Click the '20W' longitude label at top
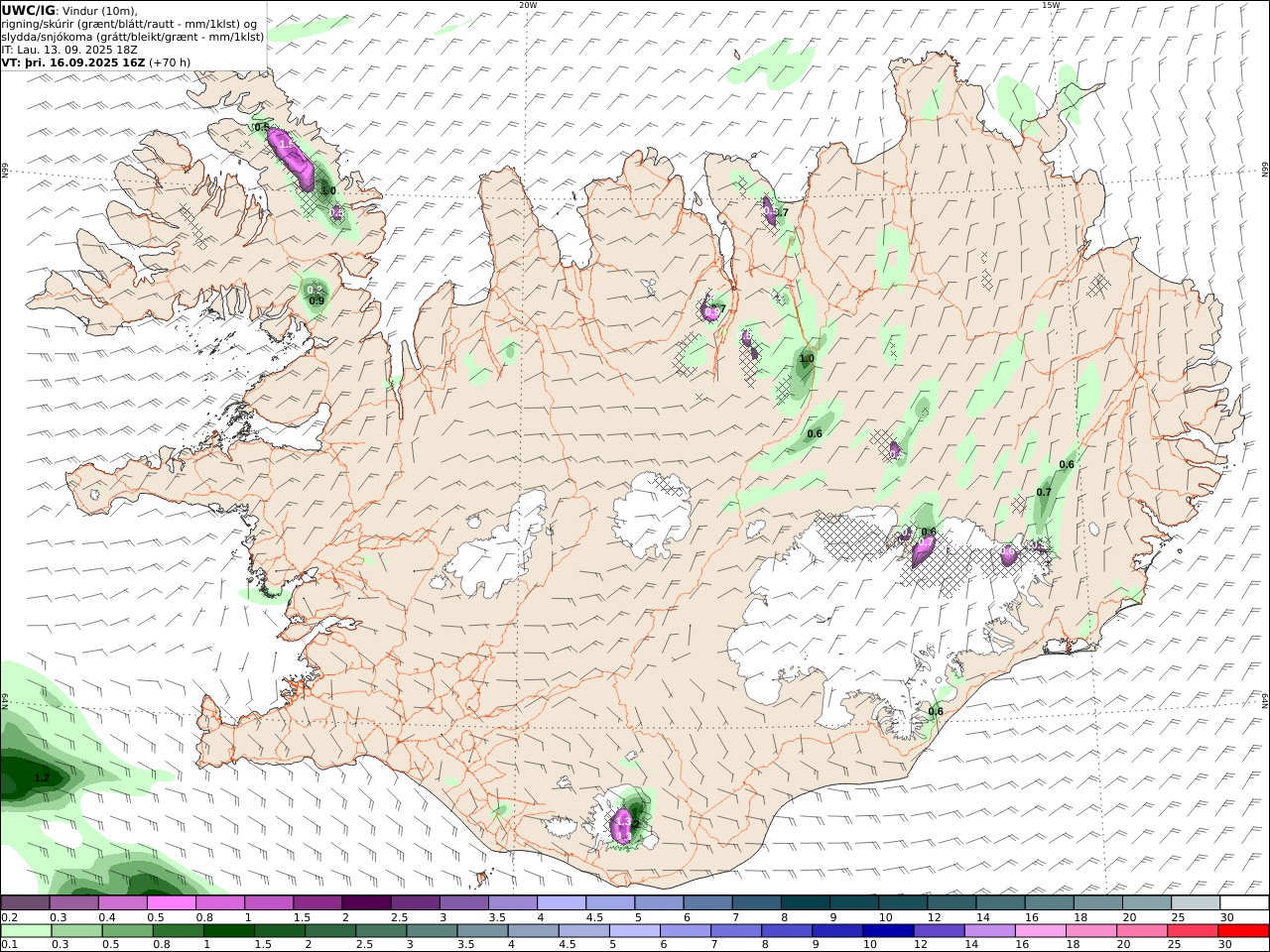 [x=528, y=5]
